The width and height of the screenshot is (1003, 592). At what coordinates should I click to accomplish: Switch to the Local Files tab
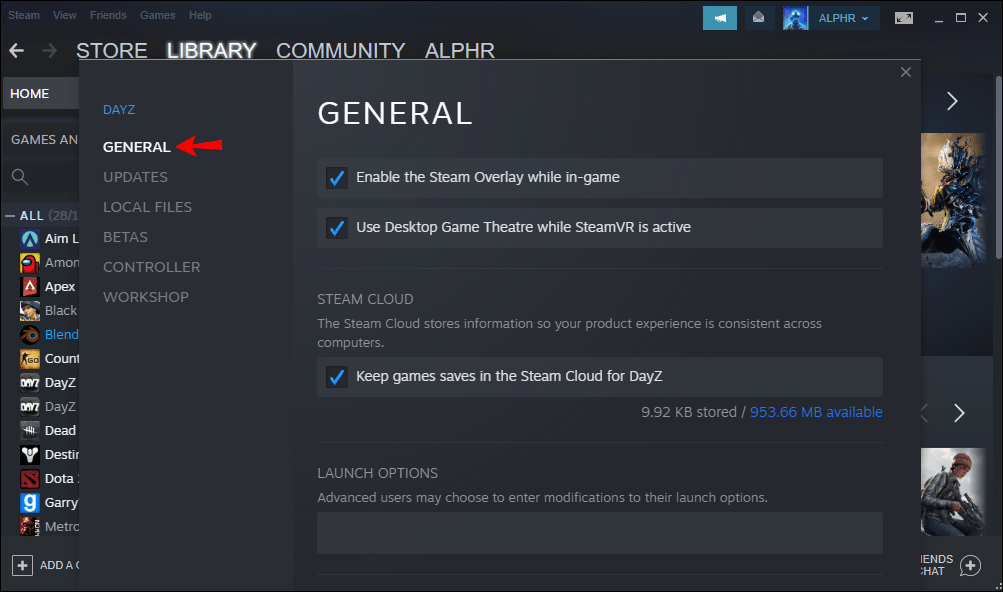147,207
